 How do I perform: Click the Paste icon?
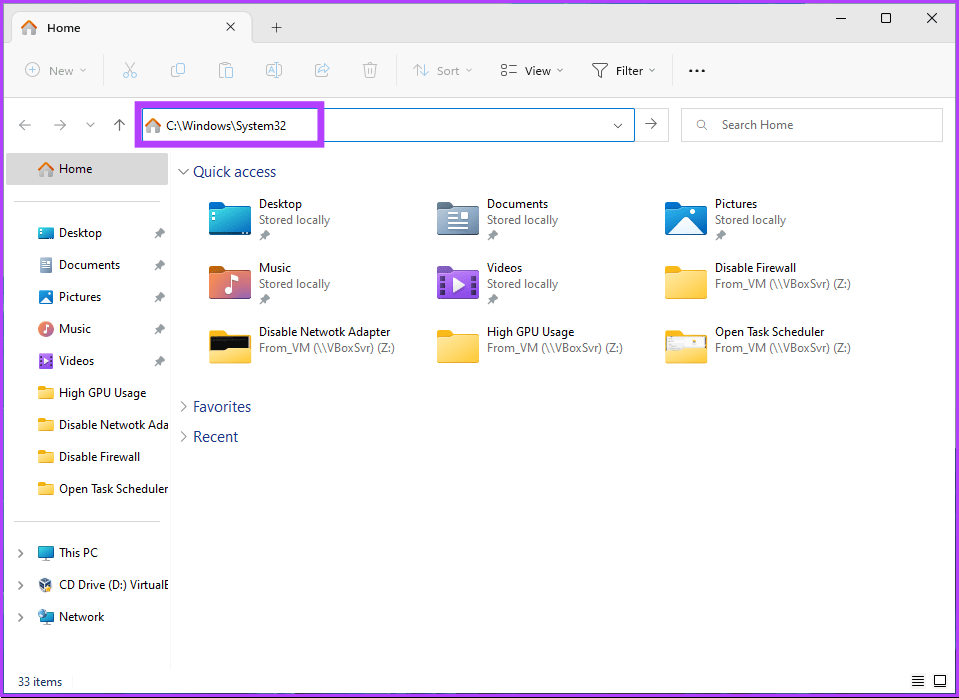[226, 70]
